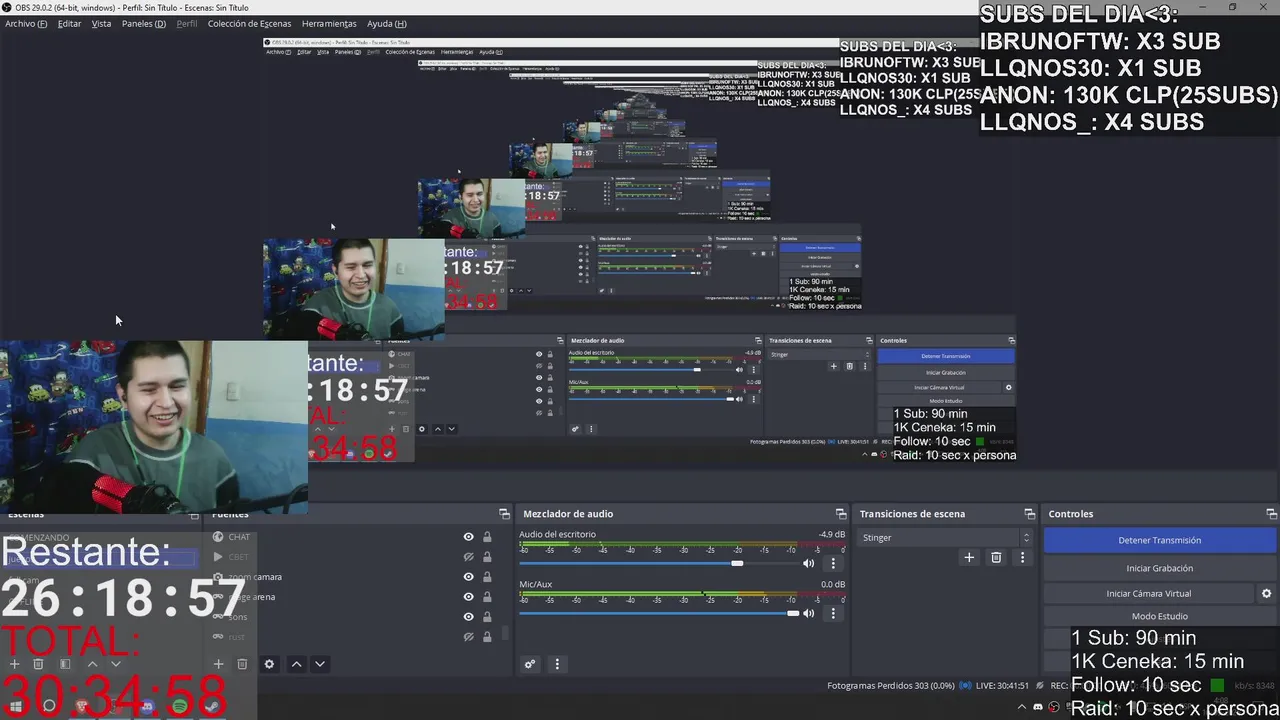Open the Paneles menu
Viewport: 1280px width, 720px height.
coord(144,23)
